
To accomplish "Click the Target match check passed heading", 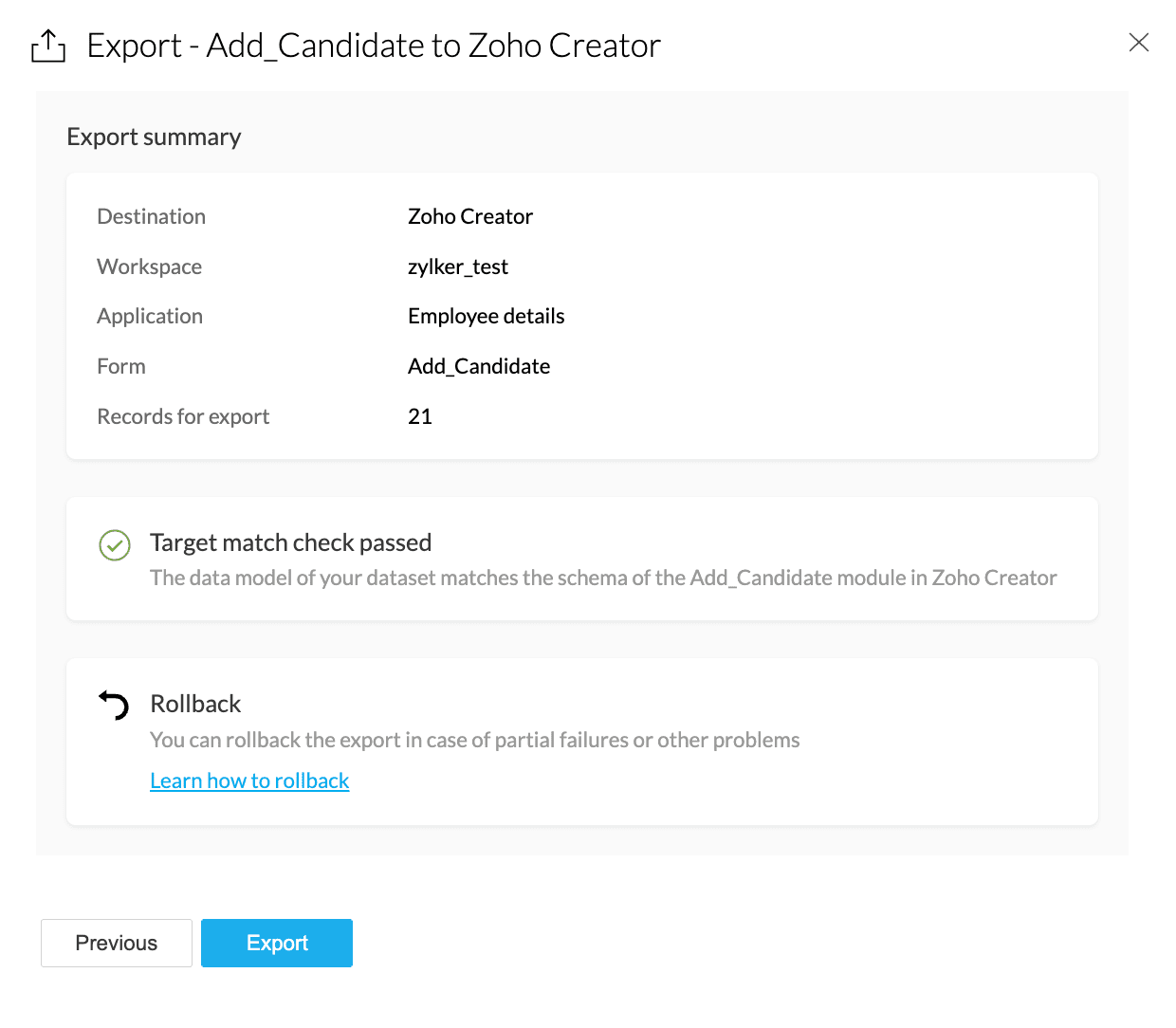I will pyautogui.click(x=290, y=542).
